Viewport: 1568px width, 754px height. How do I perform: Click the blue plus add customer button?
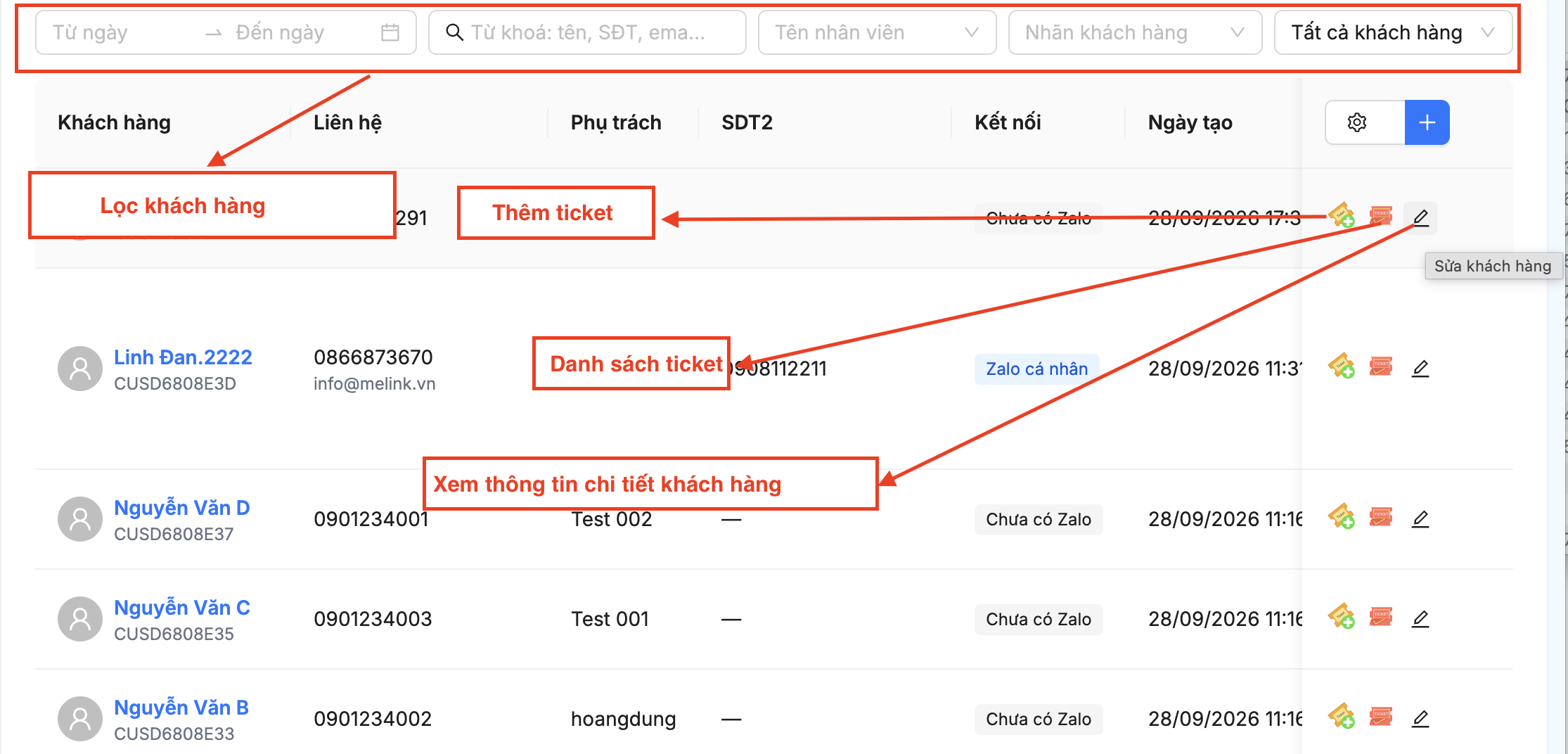click(x=1427, y=122)
